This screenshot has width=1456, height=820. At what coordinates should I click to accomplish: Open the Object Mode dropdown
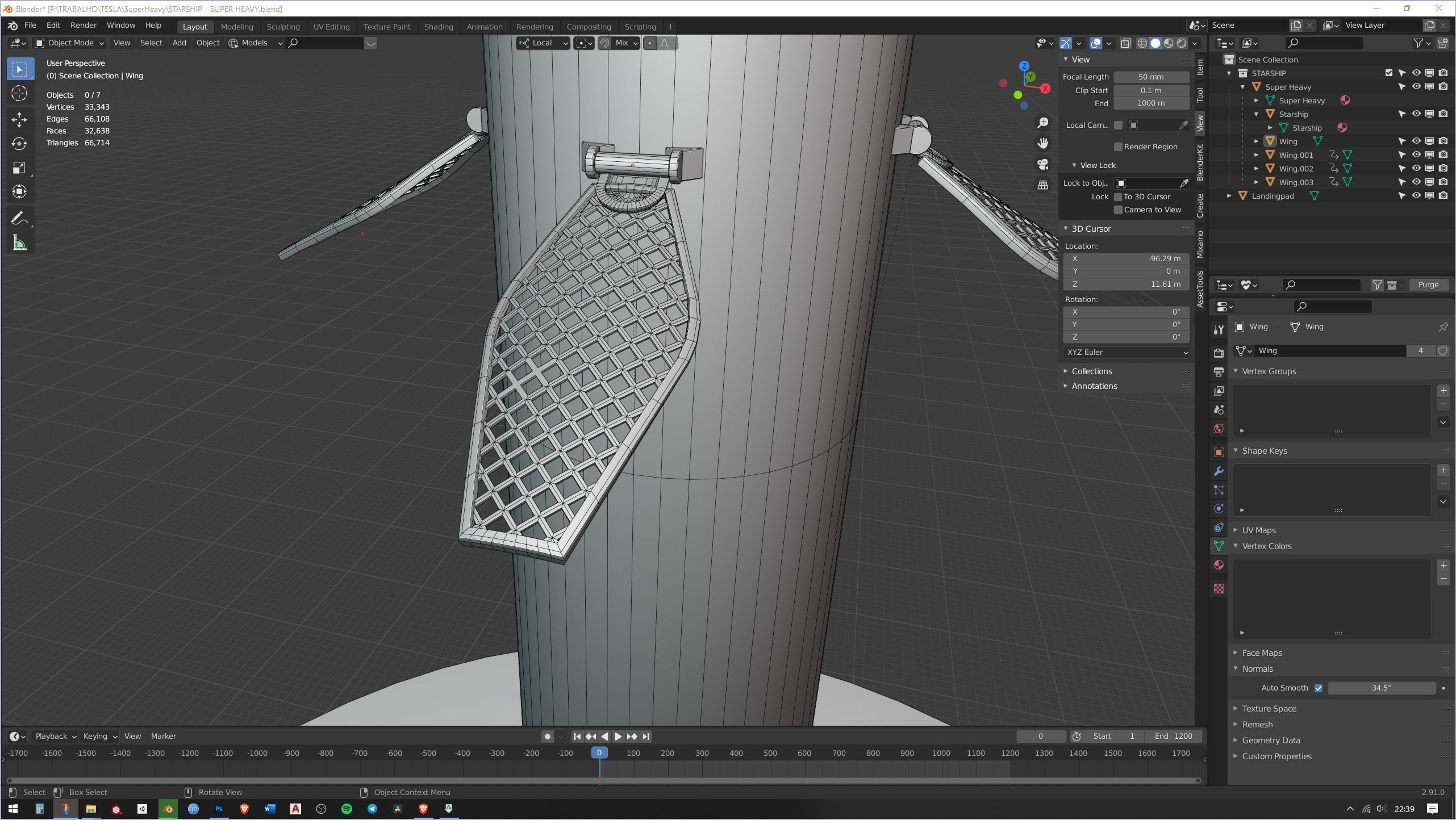69,43
